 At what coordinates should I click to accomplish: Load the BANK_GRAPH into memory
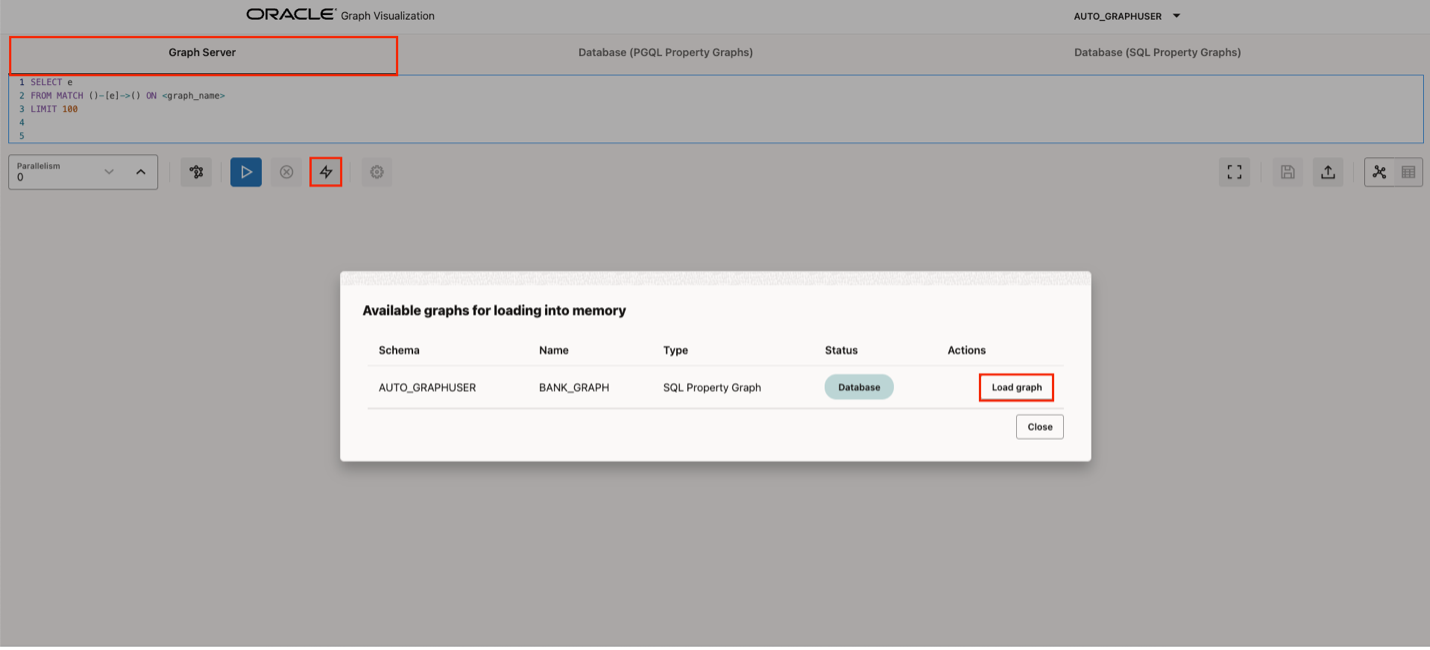(1016, 387)
